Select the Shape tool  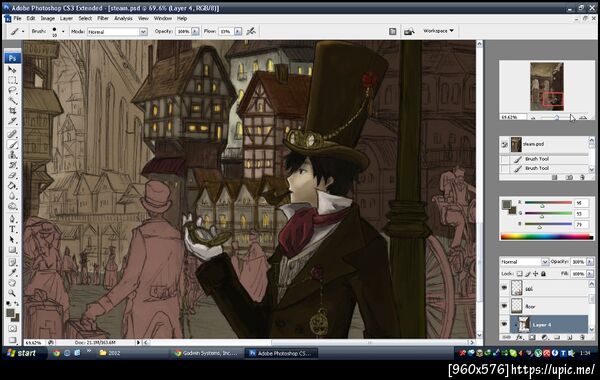point(12,250)
